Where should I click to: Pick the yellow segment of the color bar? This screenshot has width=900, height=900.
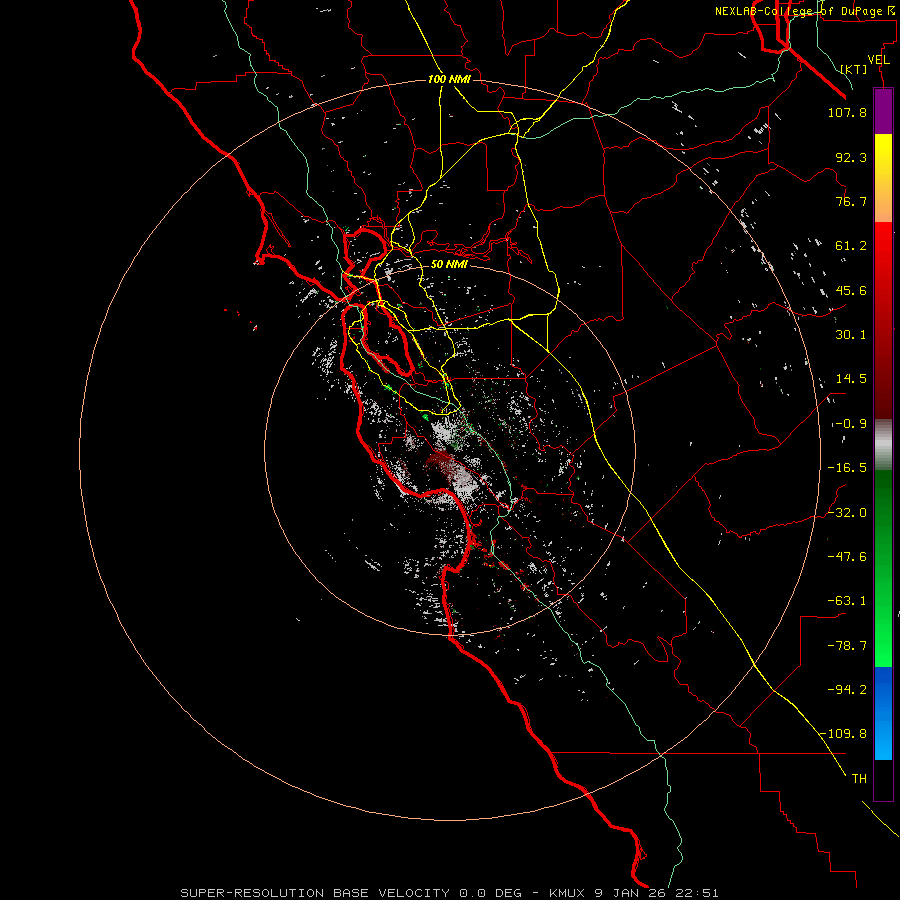(883, 178)
